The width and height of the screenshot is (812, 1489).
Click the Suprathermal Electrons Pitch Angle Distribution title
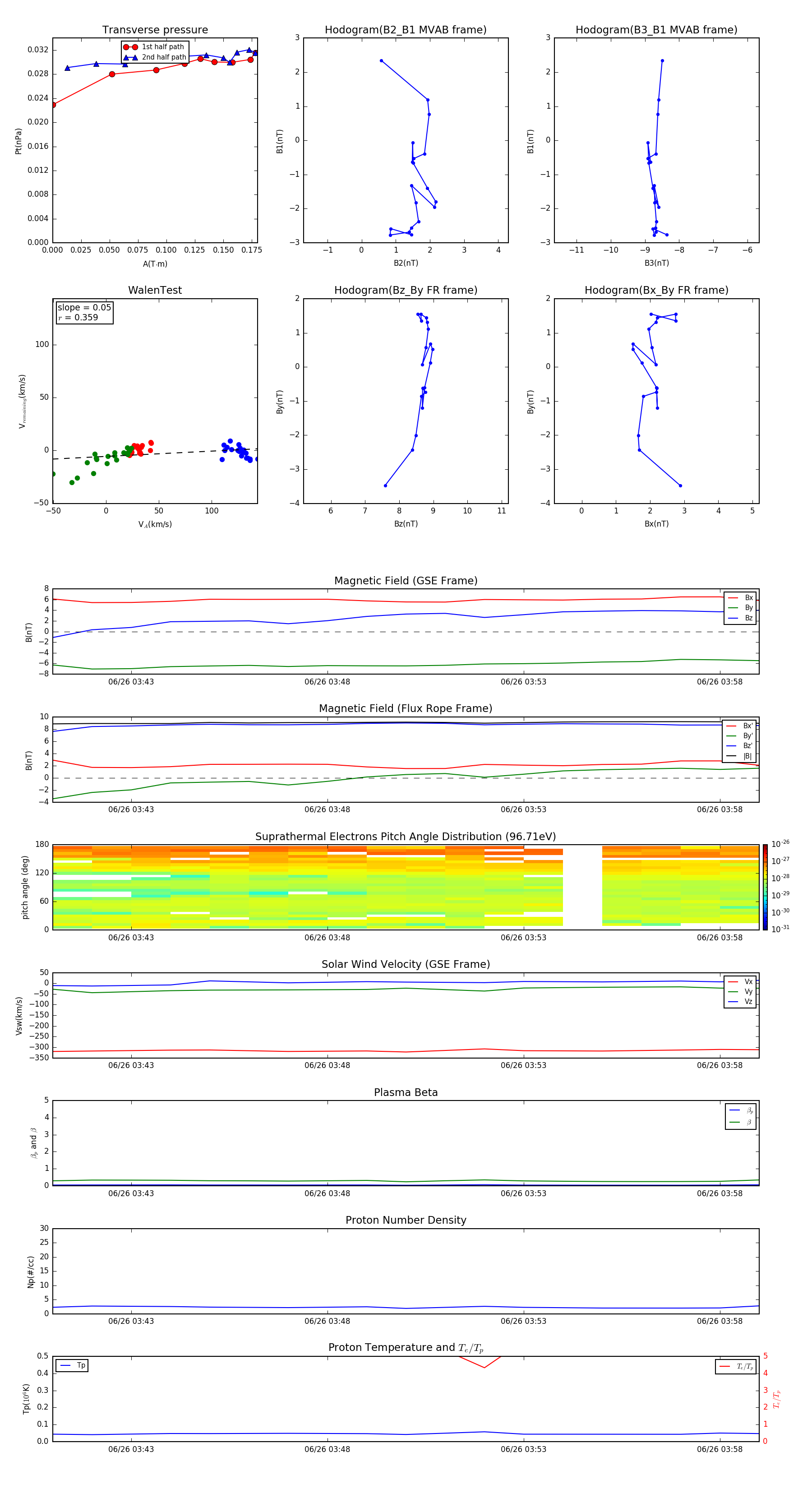(x=406, y=837)
